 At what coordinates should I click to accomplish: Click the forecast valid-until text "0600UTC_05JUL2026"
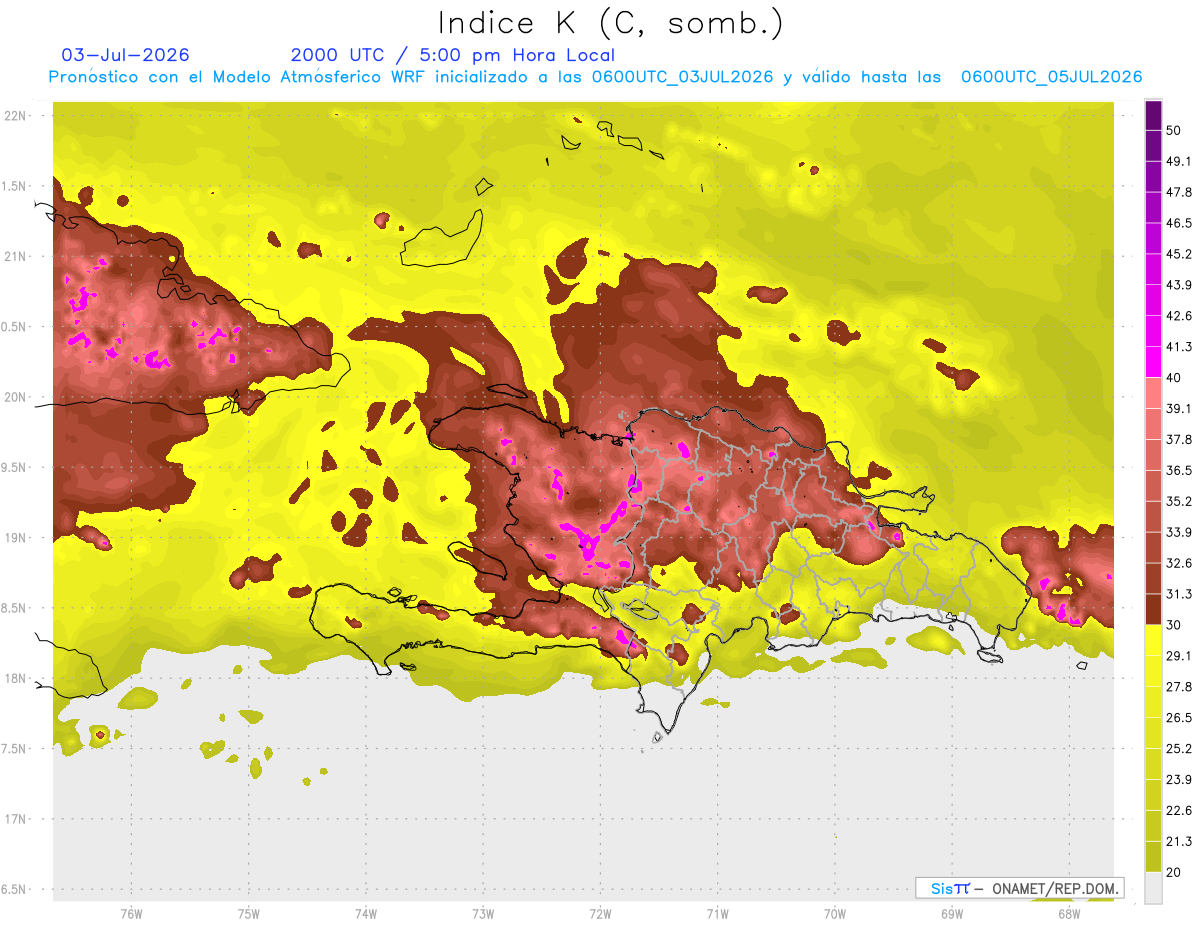coord(1052,77)
